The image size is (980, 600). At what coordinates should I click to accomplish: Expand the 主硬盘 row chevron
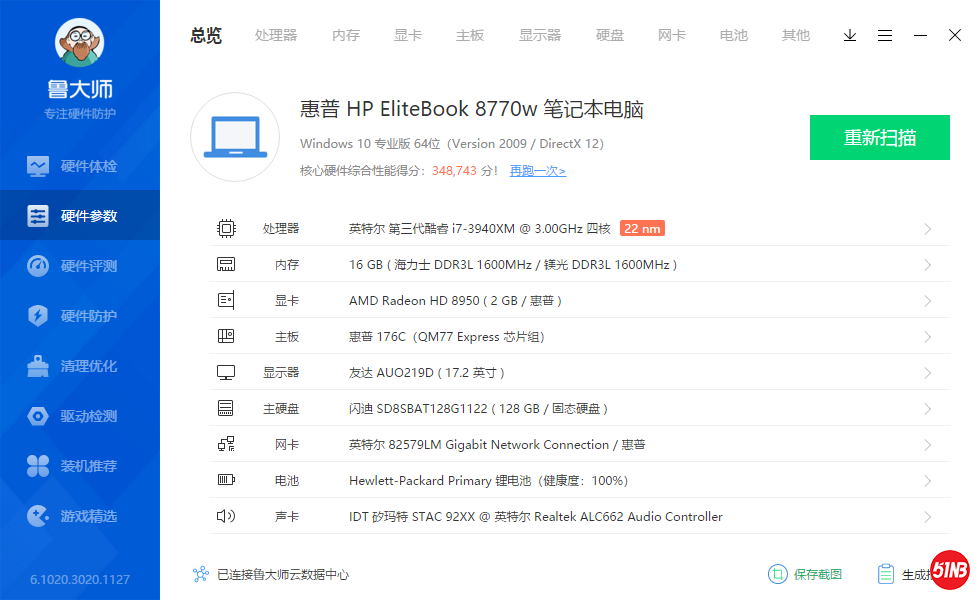[927, 409]
